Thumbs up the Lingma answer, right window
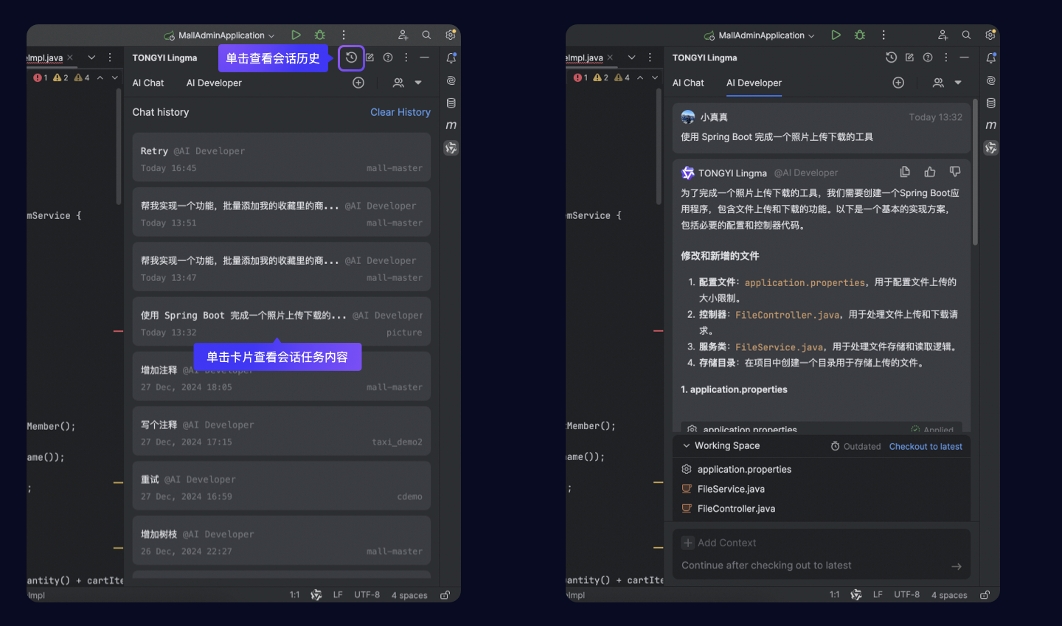 [929, 172]
